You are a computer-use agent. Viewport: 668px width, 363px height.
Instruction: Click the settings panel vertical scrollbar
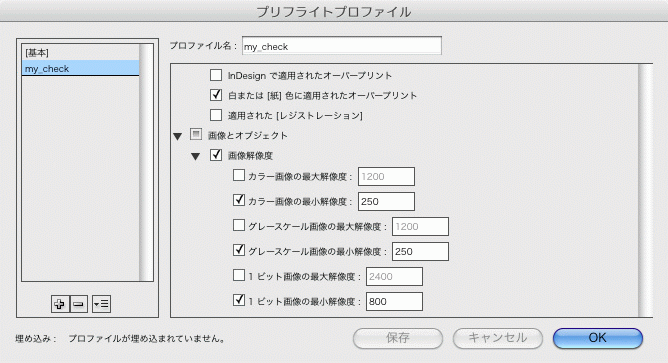pyautogui.click(x=645, y=190)
